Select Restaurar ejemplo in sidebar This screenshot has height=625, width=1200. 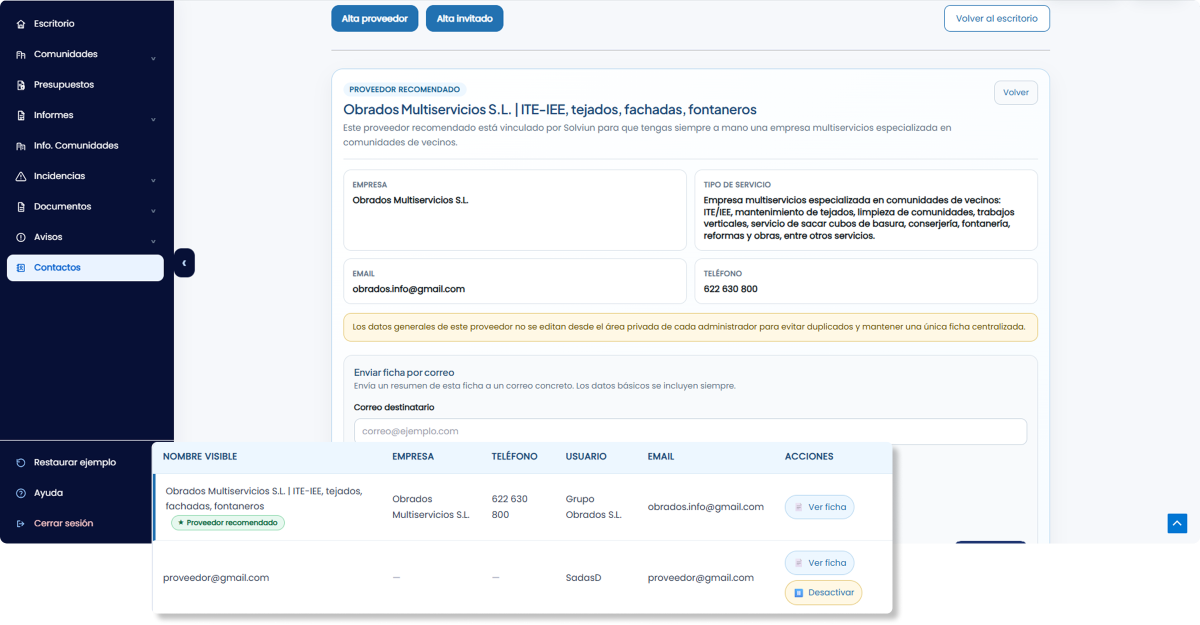pos(85,463)
